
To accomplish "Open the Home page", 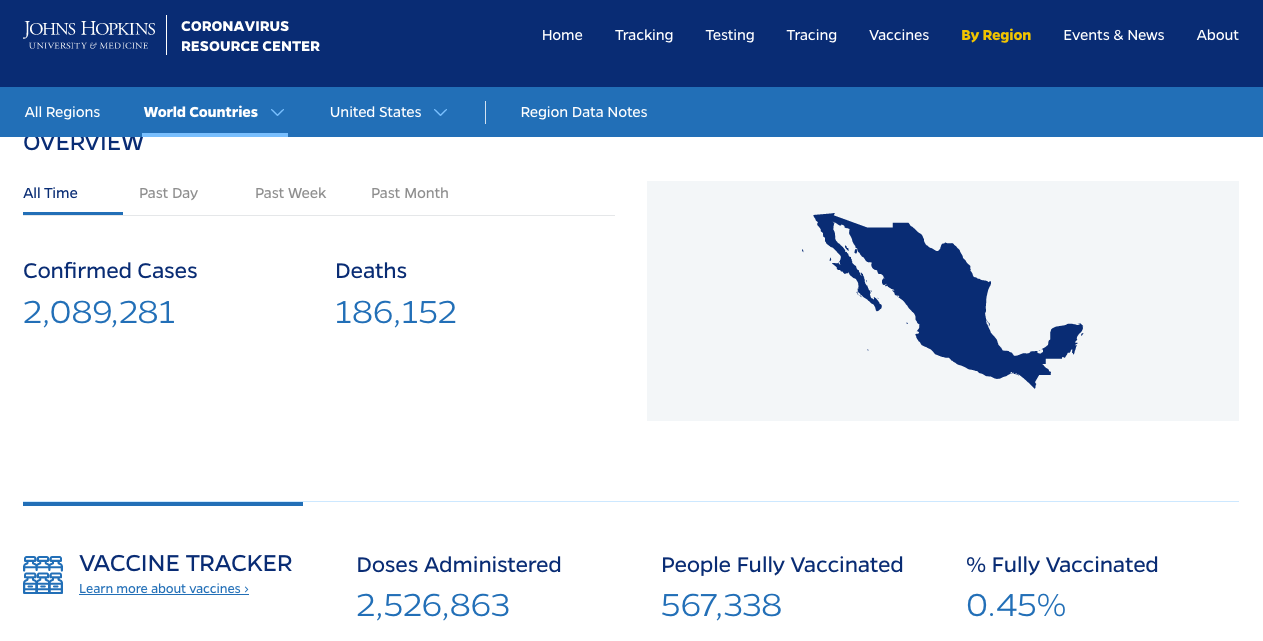I will coord(562,35).
